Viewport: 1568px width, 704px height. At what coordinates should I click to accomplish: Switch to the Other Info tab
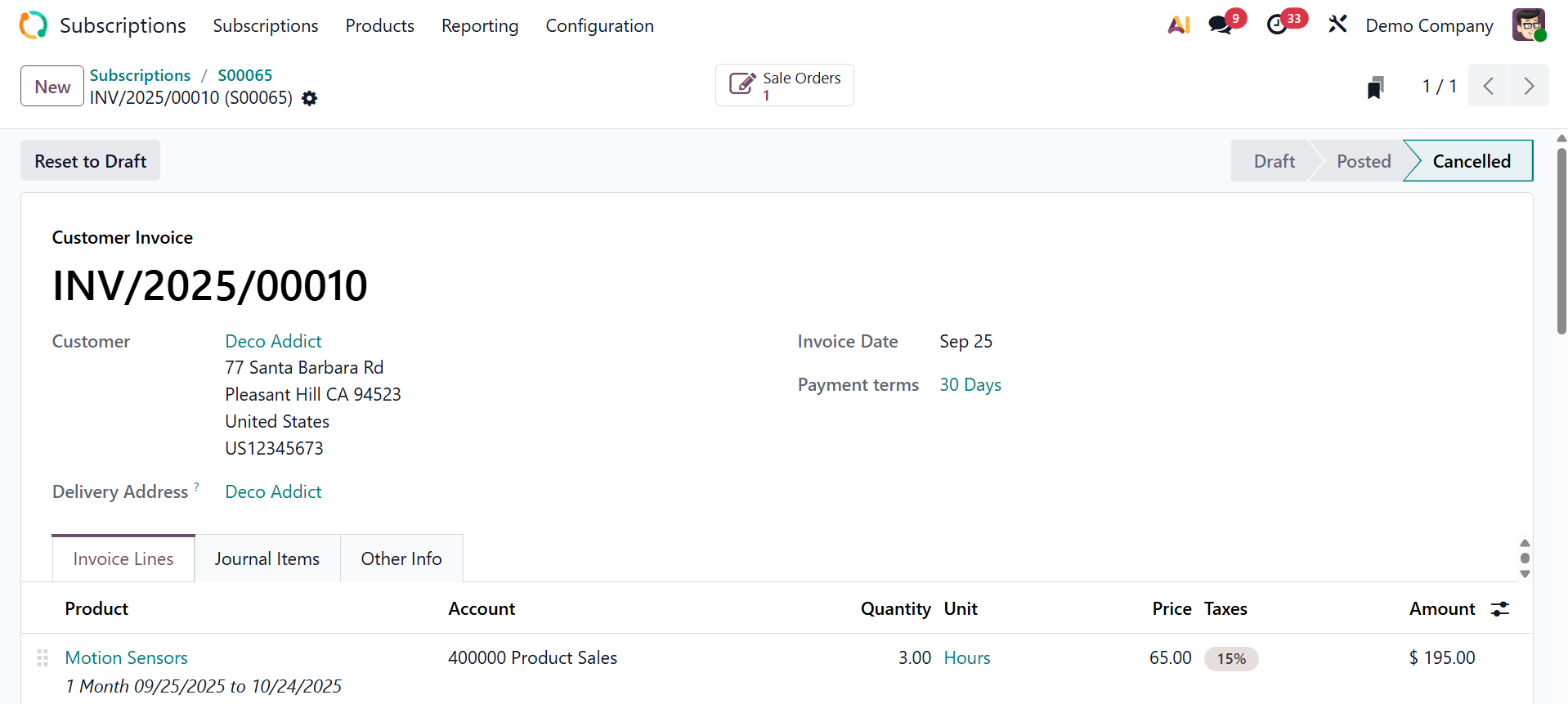coord(401,559)
